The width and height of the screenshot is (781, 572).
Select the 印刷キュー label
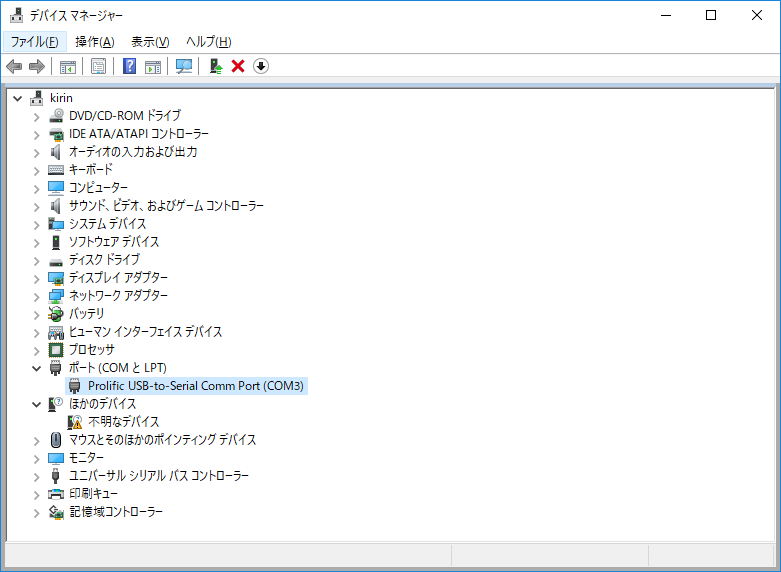click(x=93, y=494)
